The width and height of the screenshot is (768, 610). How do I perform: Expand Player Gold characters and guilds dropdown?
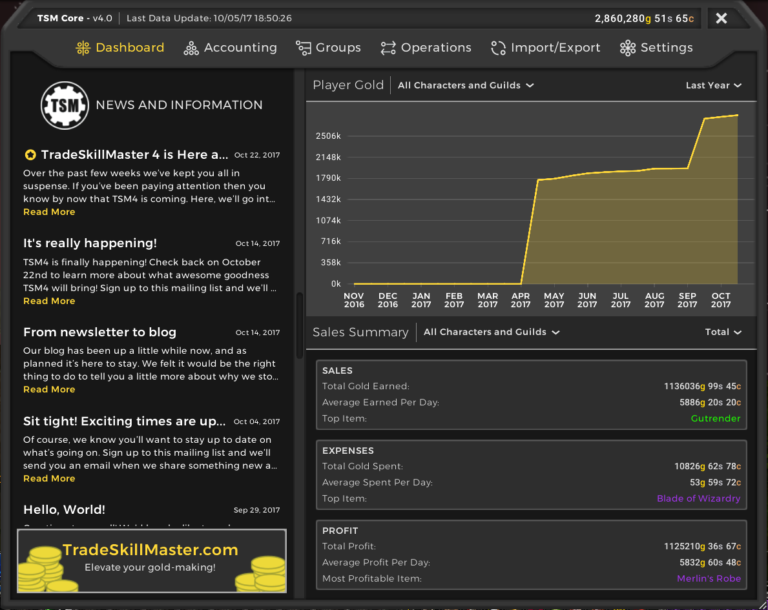click(x=465, y=85)
